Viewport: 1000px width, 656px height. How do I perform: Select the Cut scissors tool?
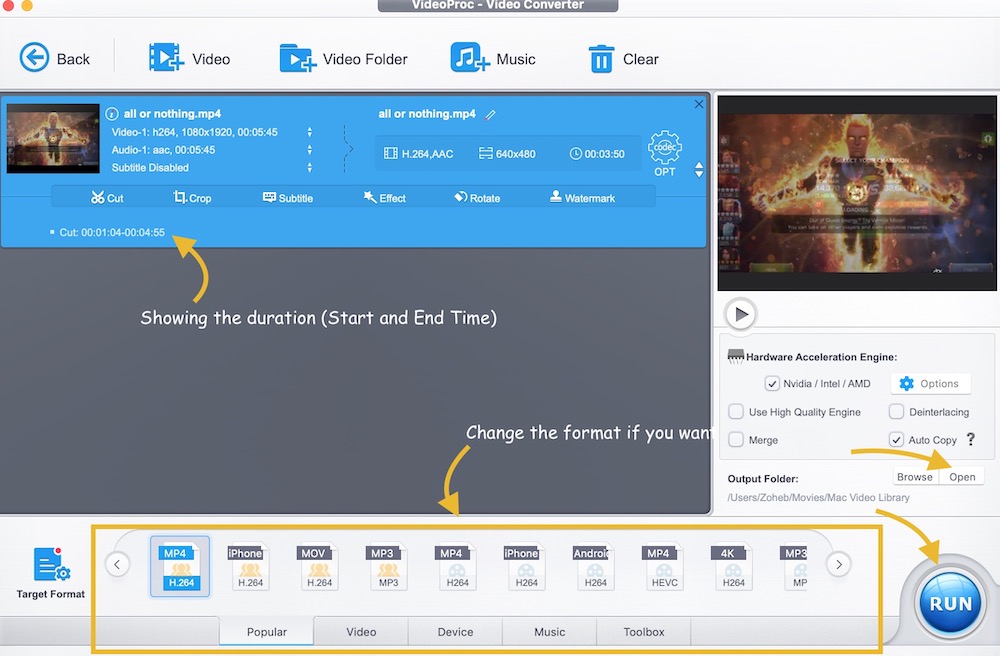pos(98,198)
